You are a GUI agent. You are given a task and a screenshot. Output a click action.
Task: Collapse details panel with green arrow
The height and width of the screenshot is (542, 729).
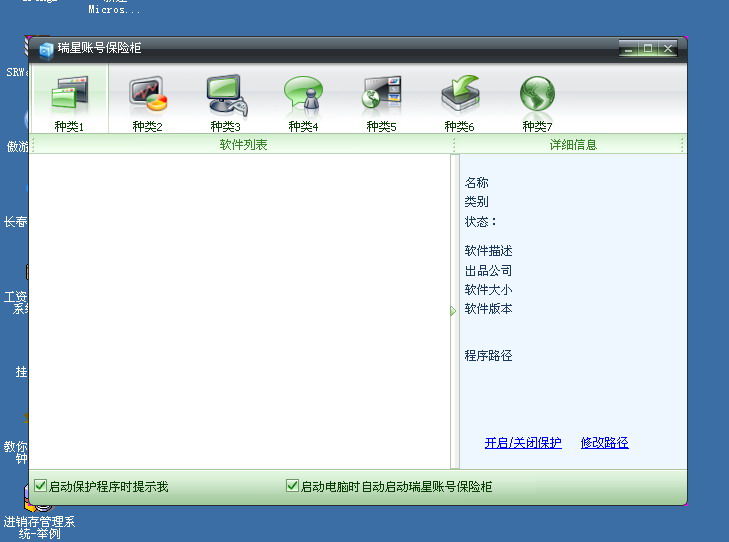(x=453, y=311)
